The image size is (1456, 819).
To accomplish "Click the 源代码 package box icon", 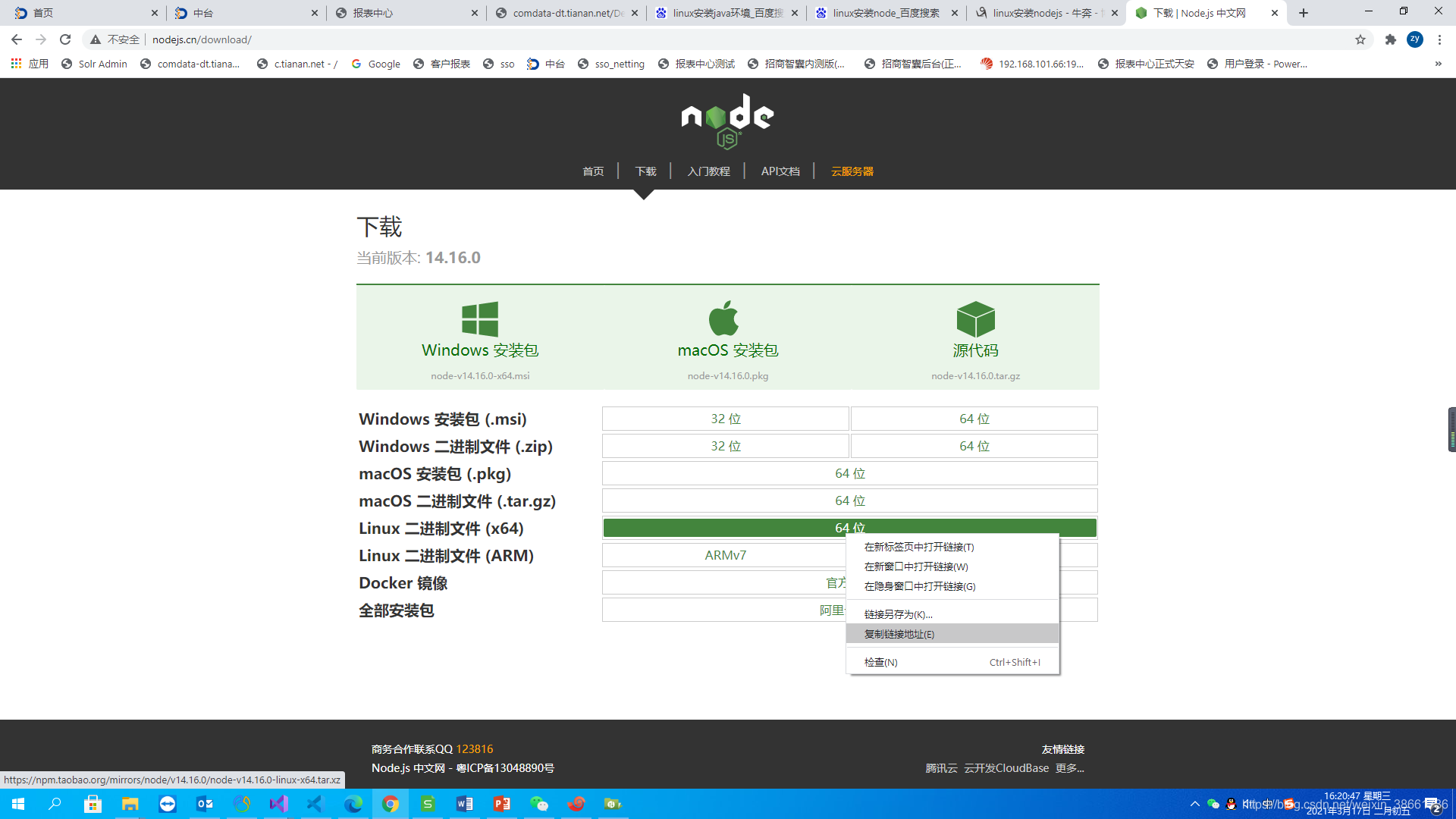I will point(975,318).
